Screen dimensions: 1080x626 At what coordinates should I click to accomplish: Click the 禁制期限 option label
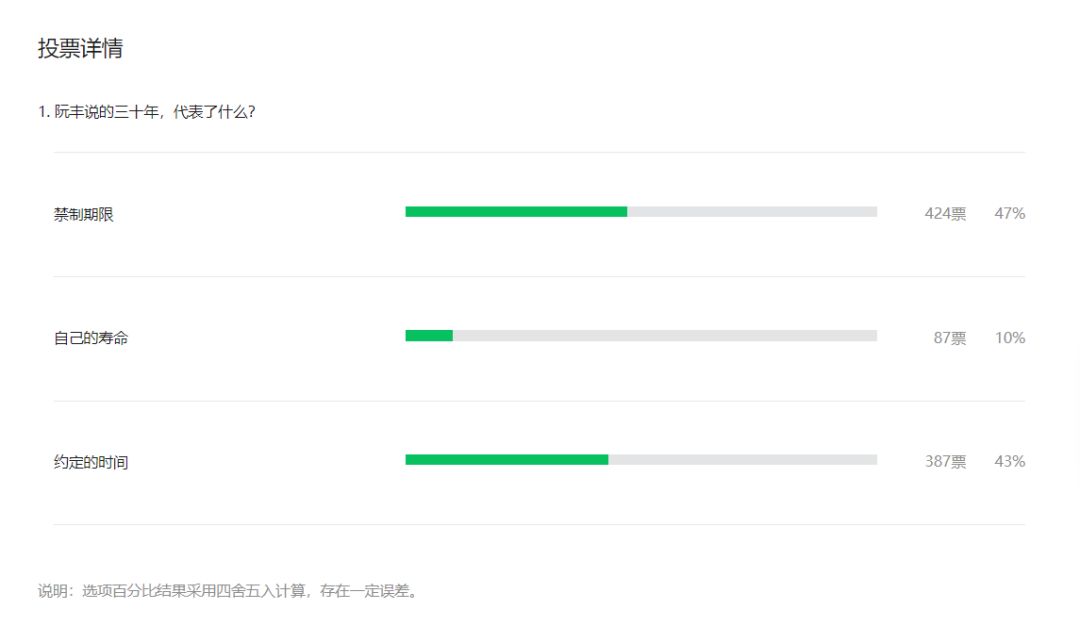coord(83,214)
